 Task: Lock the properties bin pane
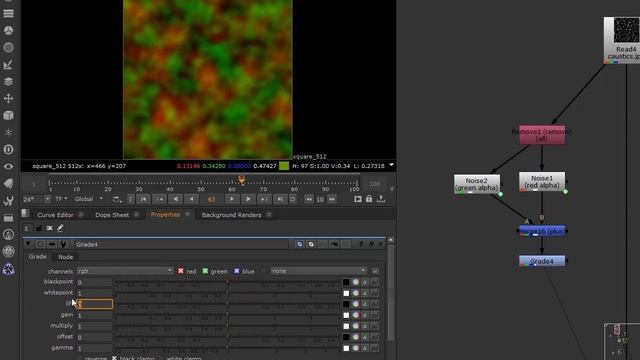pos(39,228)
